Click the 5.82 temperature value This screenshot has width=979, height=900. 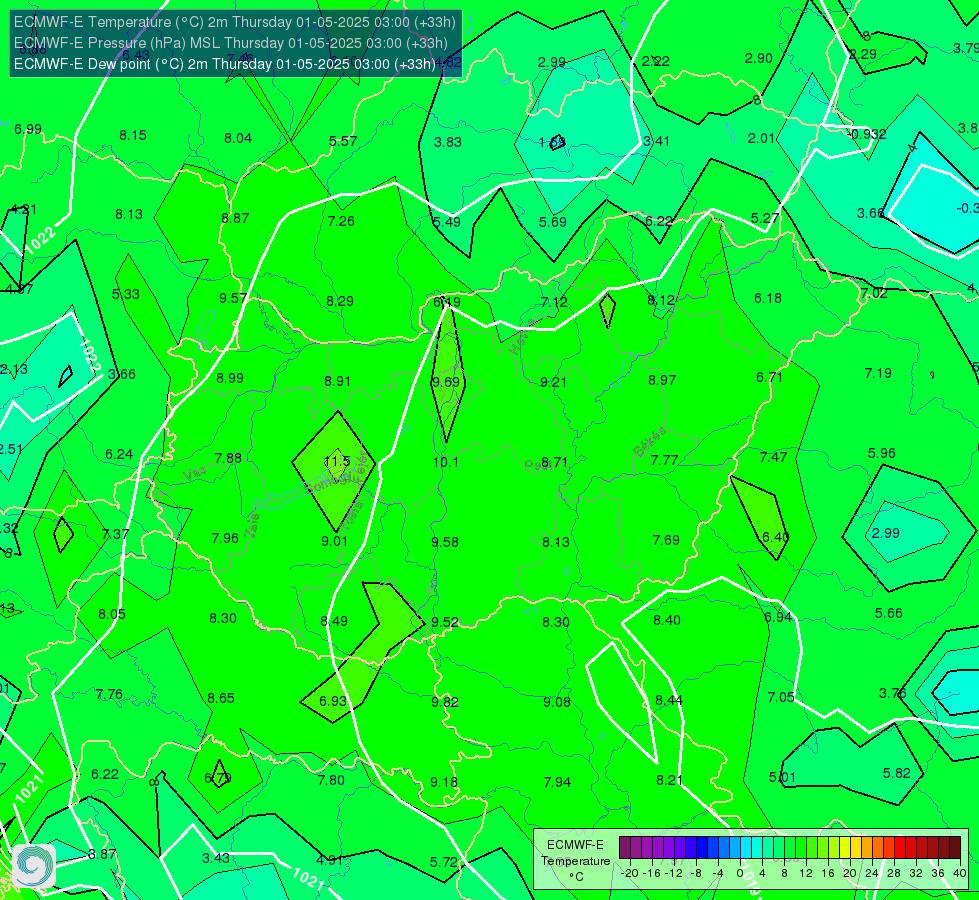pos(897,773)
